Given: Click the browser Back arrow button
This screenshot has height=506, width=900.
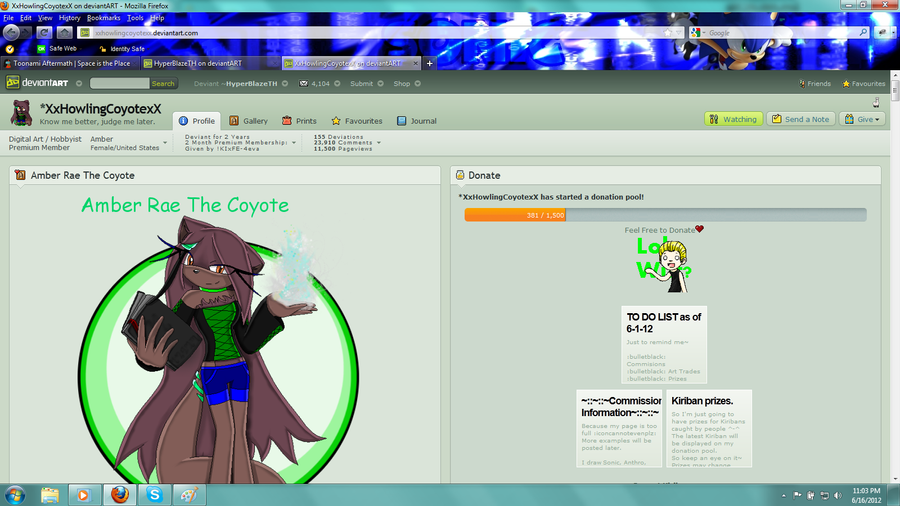Looking at the screenshot, I should point(11,33).
